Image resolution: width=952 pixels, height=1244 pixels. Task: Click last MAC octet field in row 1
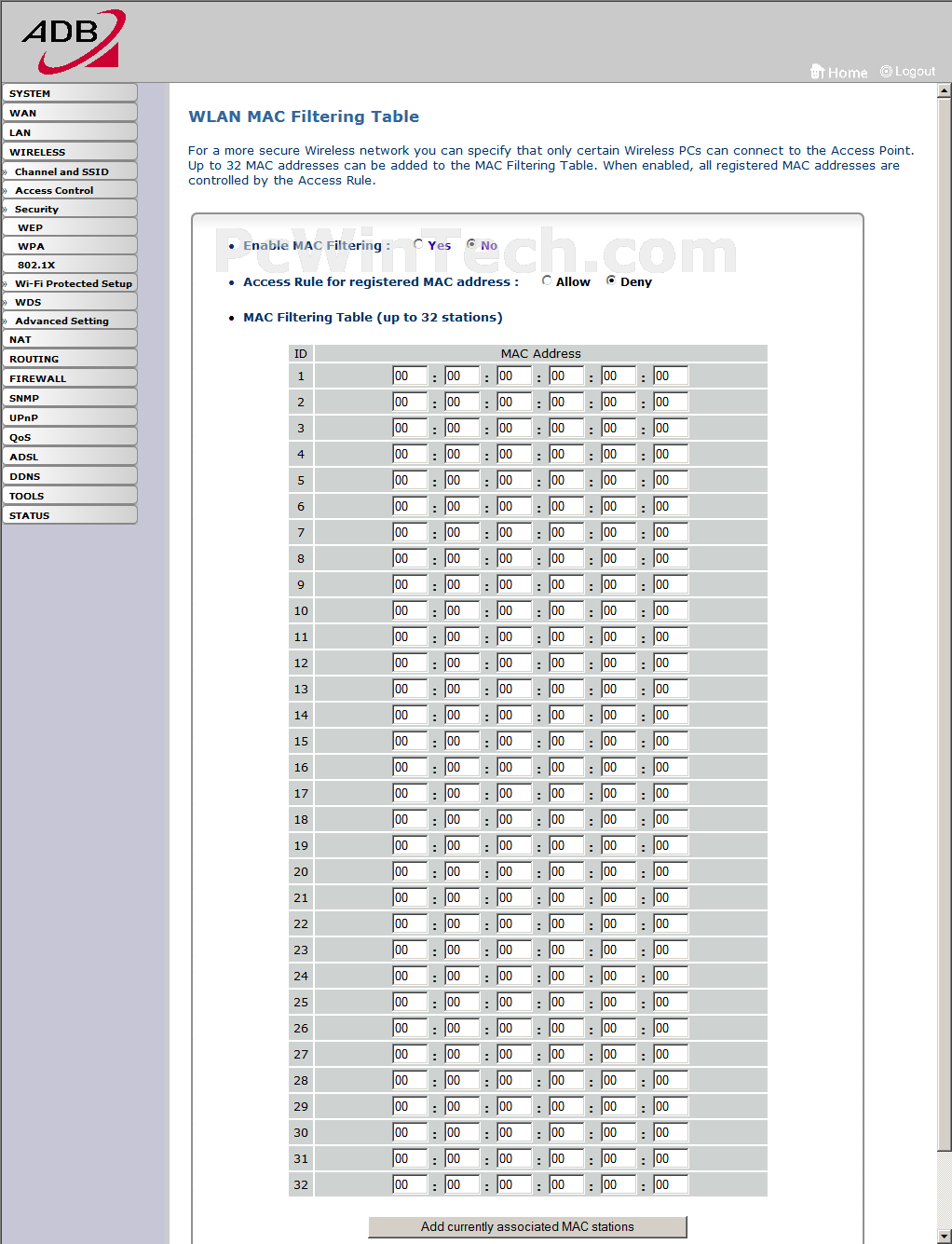click(x=671, y=376)
